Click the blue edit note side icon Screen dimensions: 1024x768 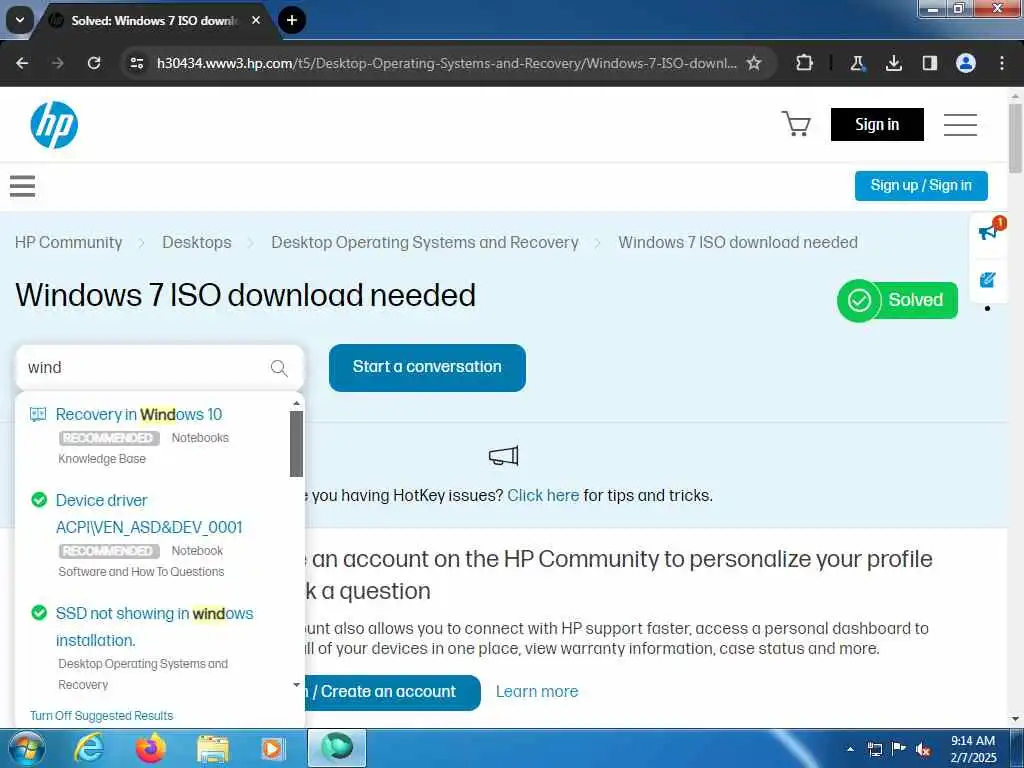point(987,280)
